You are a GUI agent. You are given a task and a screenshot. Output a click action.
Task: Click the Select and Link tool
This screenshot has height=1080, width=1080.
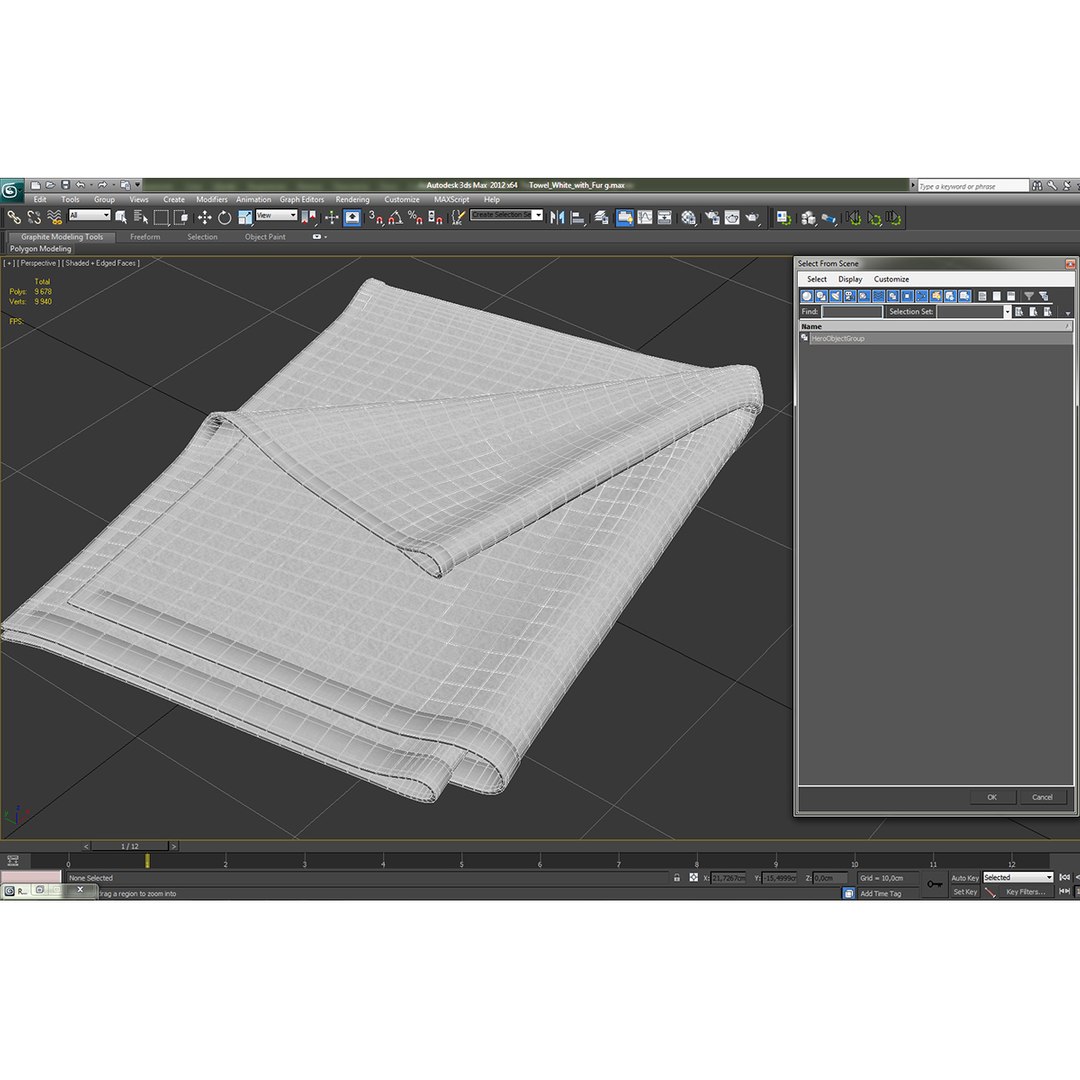pyautogui.click(x=14, y=218)
